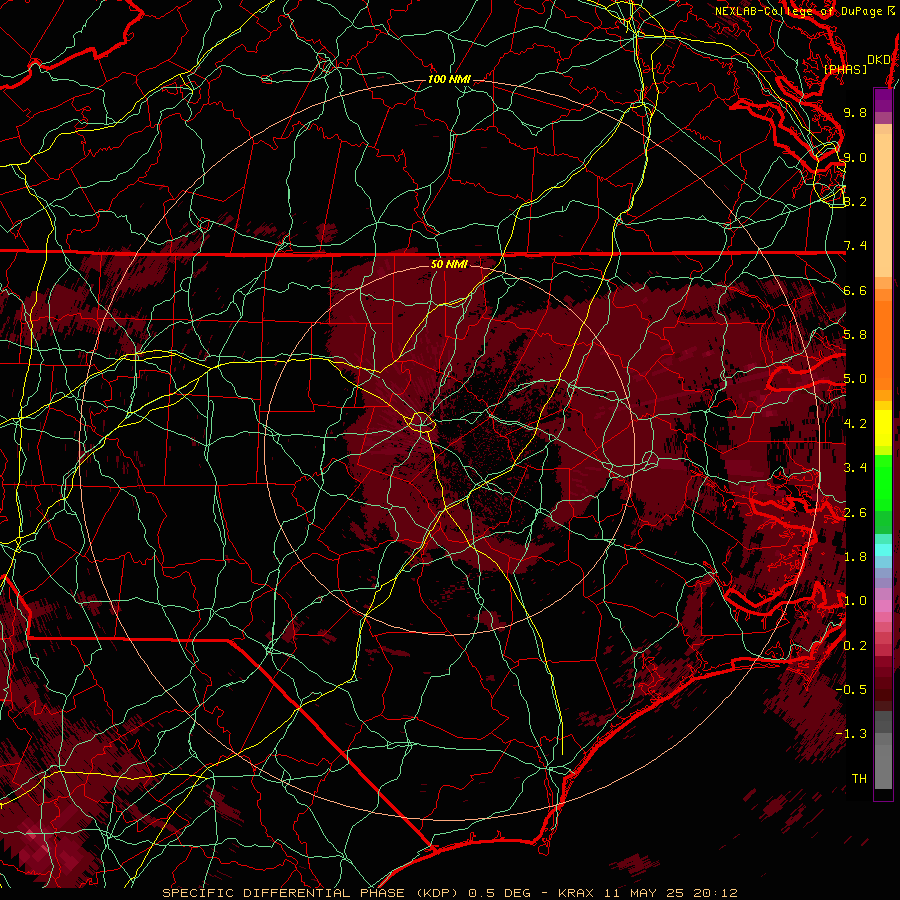900x900 pixels.
Task: Click the 5.0 value on color scale
Action: tap(855, 379)
